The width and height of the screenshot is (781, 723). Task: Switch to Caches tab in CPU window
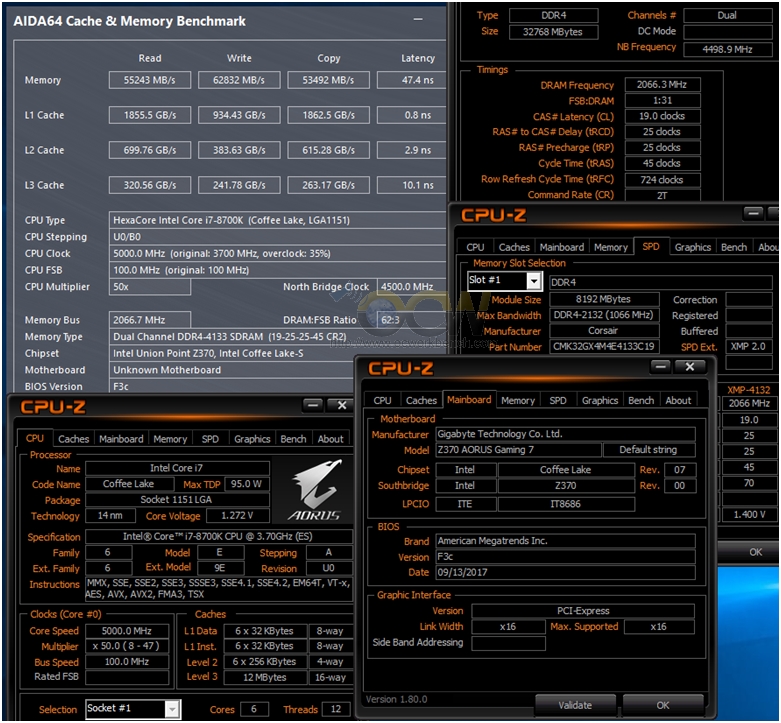tap(73, 439)
